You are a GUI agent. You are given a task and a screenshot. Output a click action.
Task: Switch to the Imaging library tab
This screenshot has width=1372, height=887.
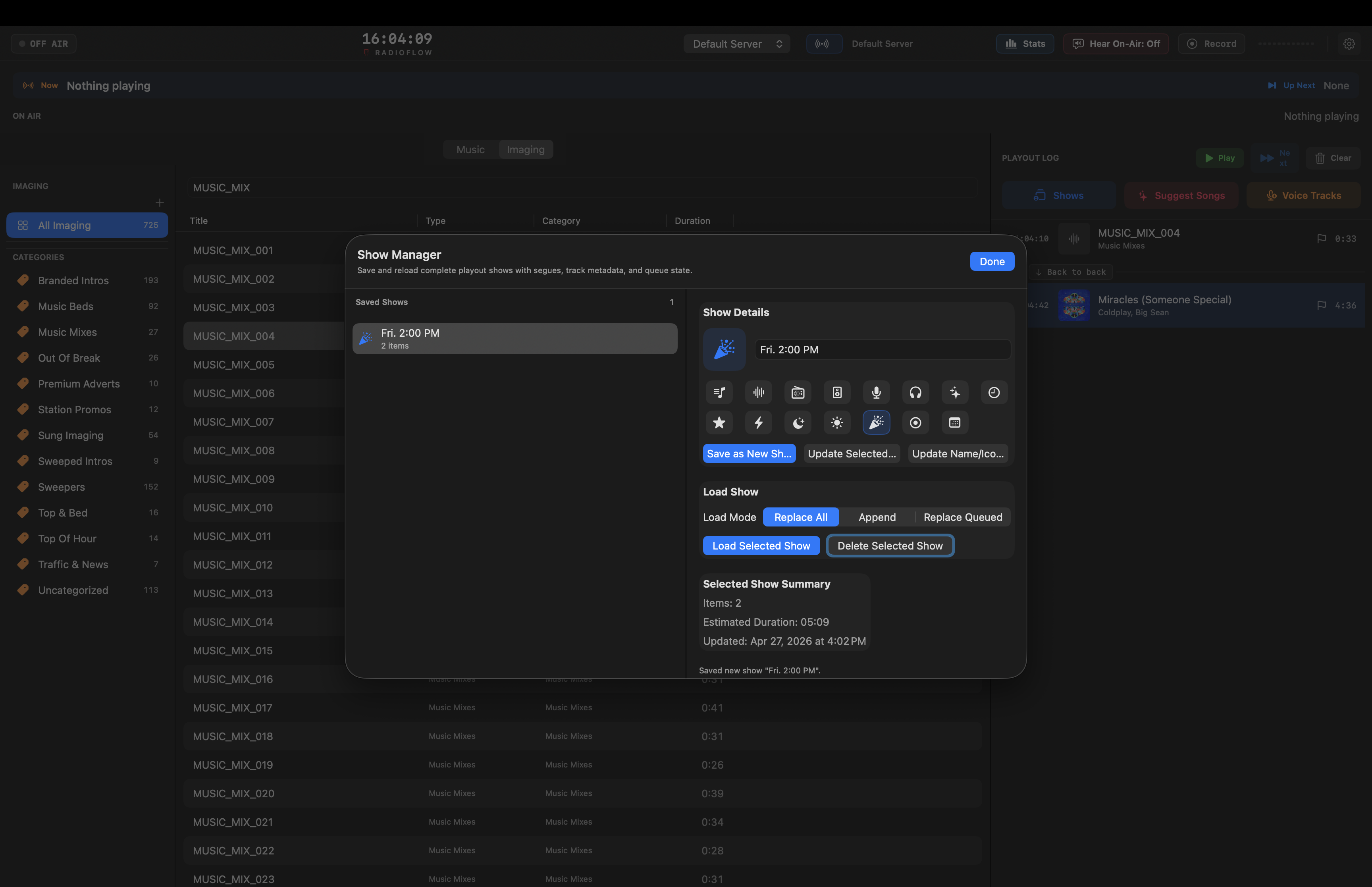526,150
